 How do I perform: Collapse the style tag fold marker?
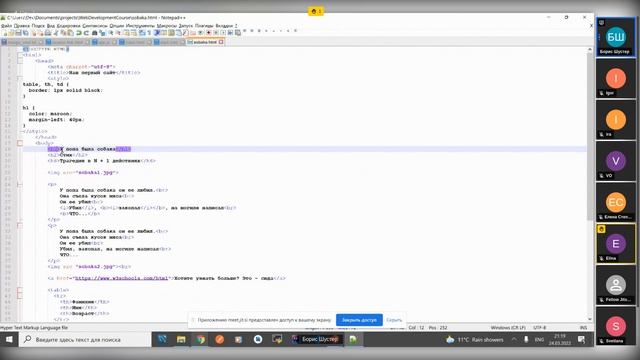[20, 78]
